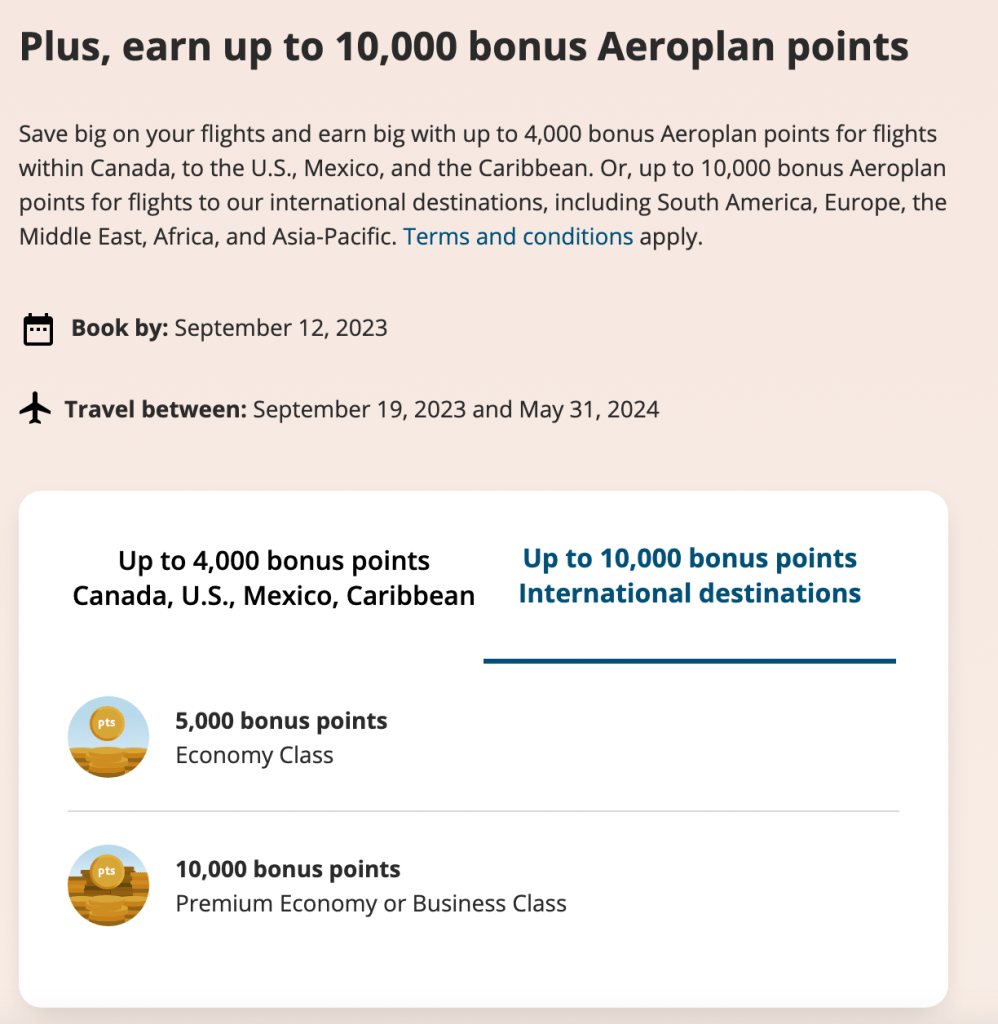Click the word "apply." after the Terms link
This screenshot has height=1024, width=998.
(x=671, y=237)
